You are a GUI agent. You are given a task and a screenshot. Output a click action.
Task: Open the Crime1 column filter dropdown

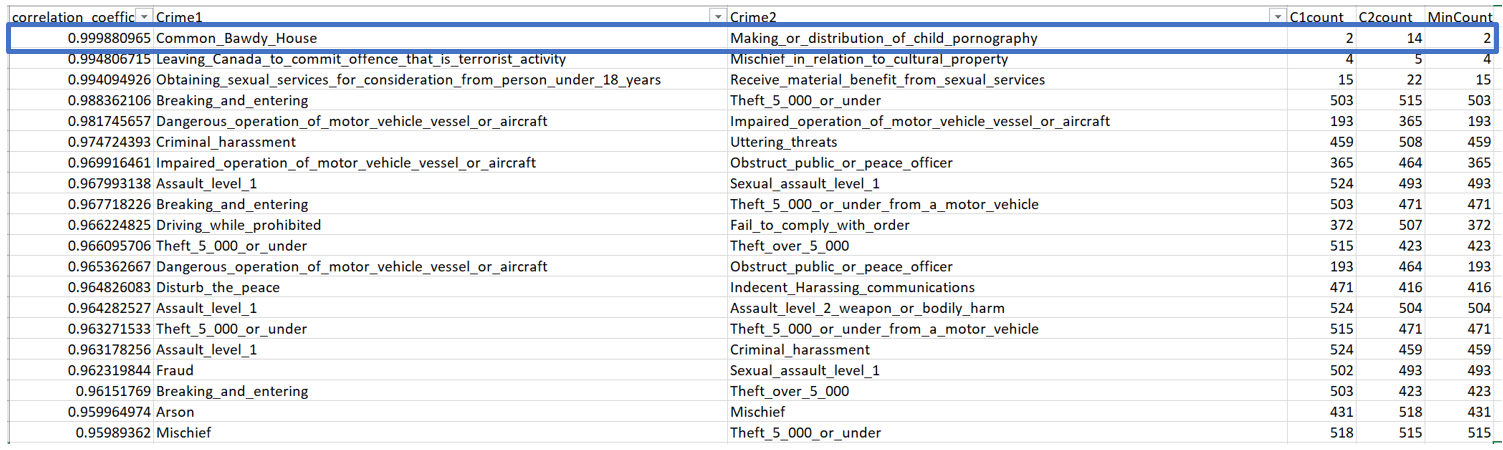[x=717, y=17]
